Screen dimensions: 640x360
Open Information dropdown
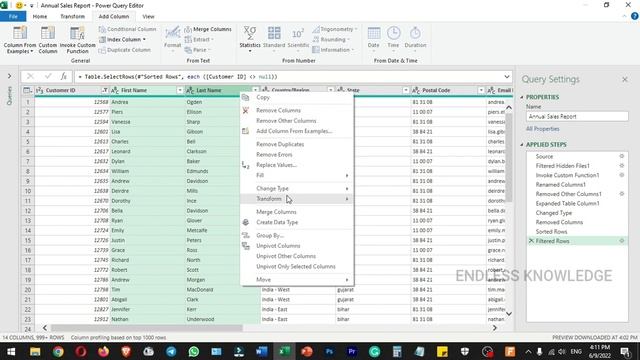[x=333, y=50]
